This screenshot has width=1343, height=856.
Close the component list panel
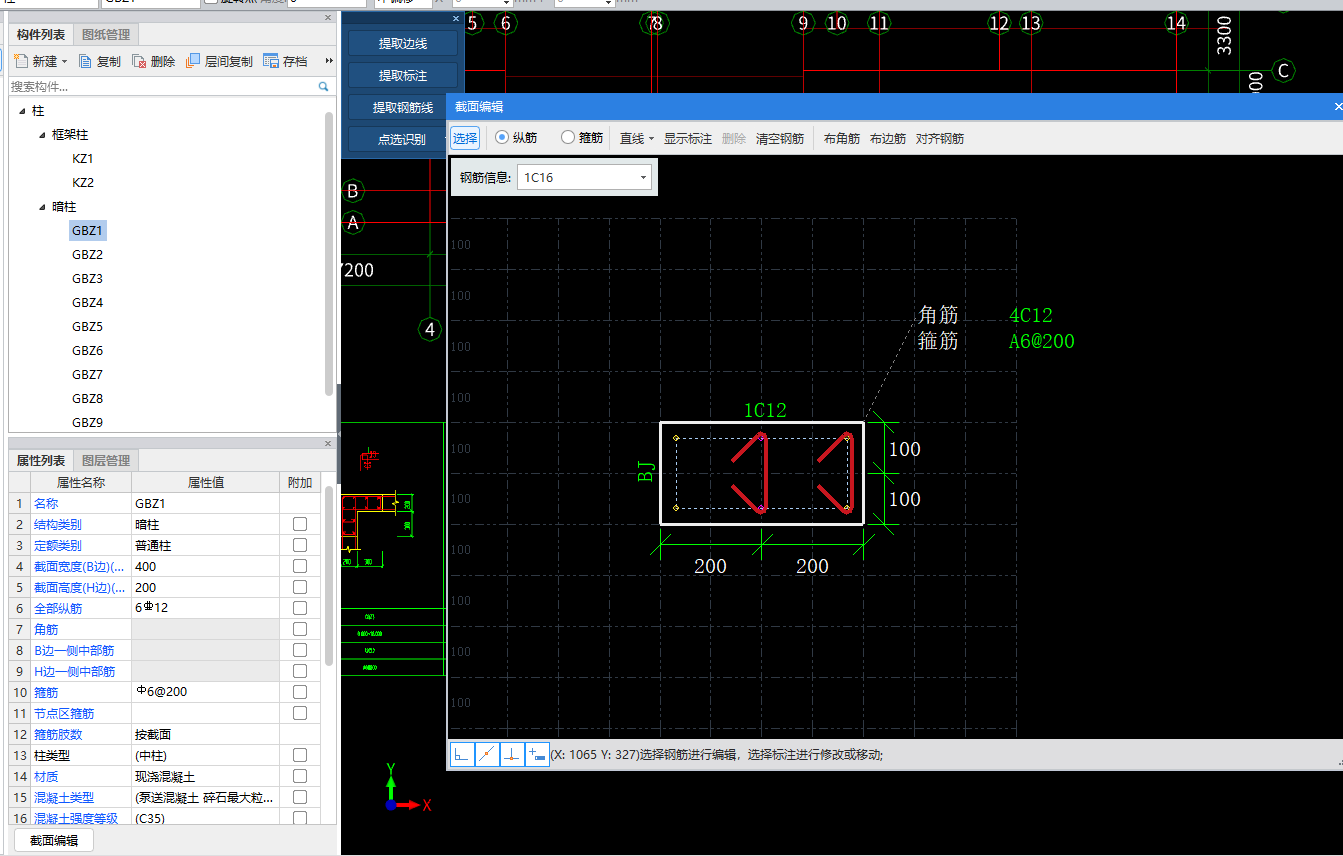point(328,18)
